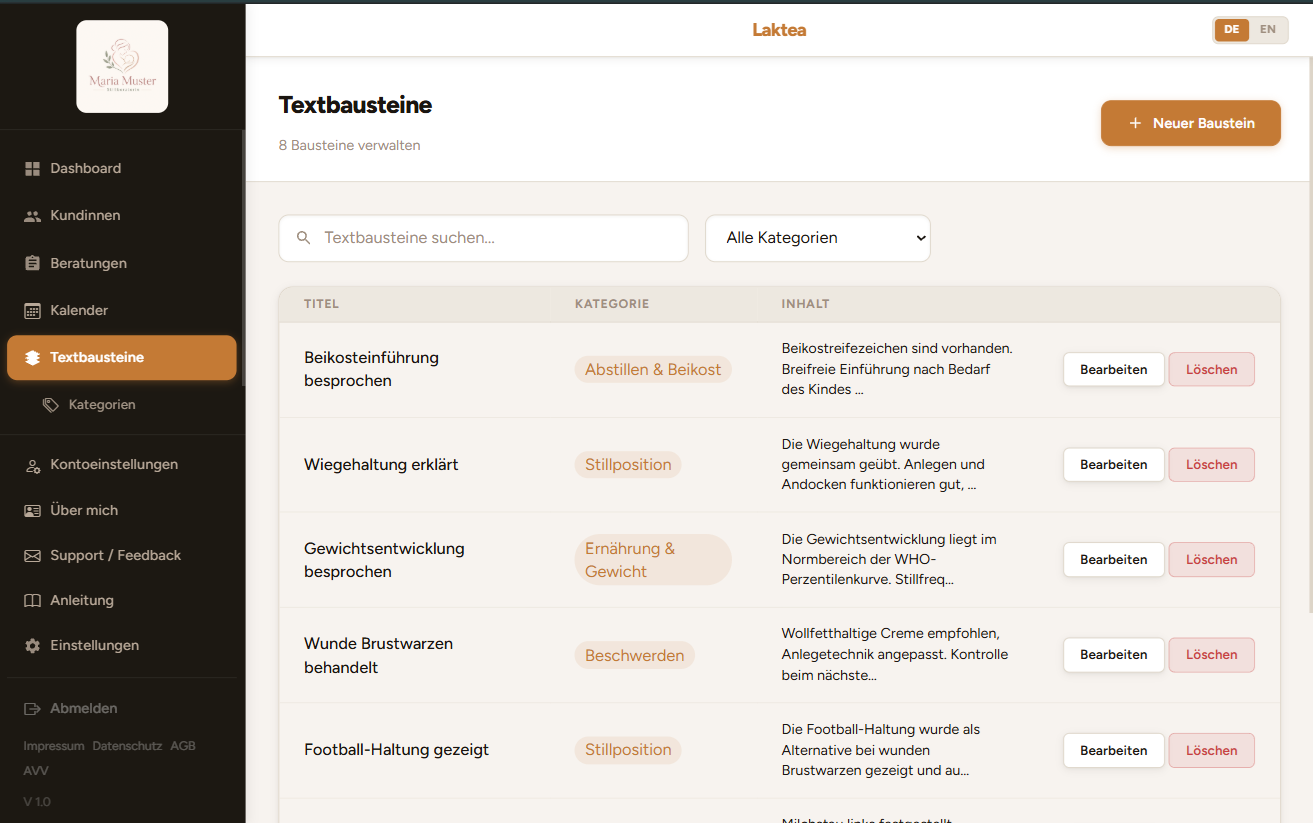Delete the Football-Haltung gezeigt entry
Image resolution: width=1314 pixels, height=823 pixels.
1212,751
